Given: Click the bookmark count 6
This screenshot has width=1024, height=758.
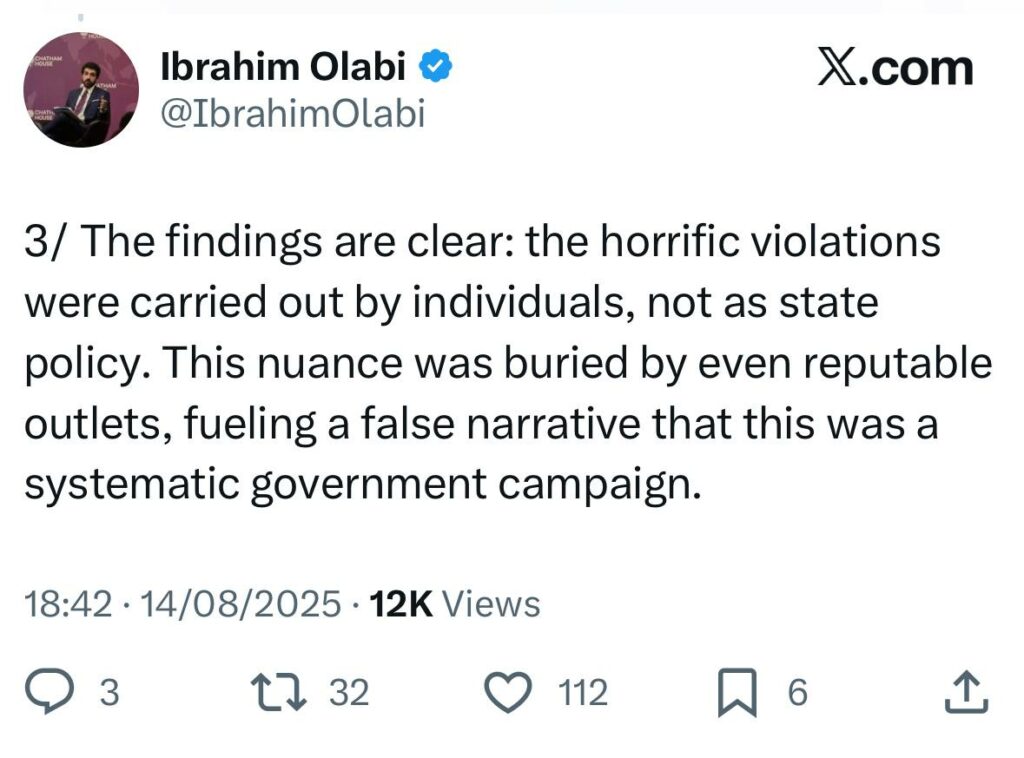Looking at the screenshot, I should (797, 693).
